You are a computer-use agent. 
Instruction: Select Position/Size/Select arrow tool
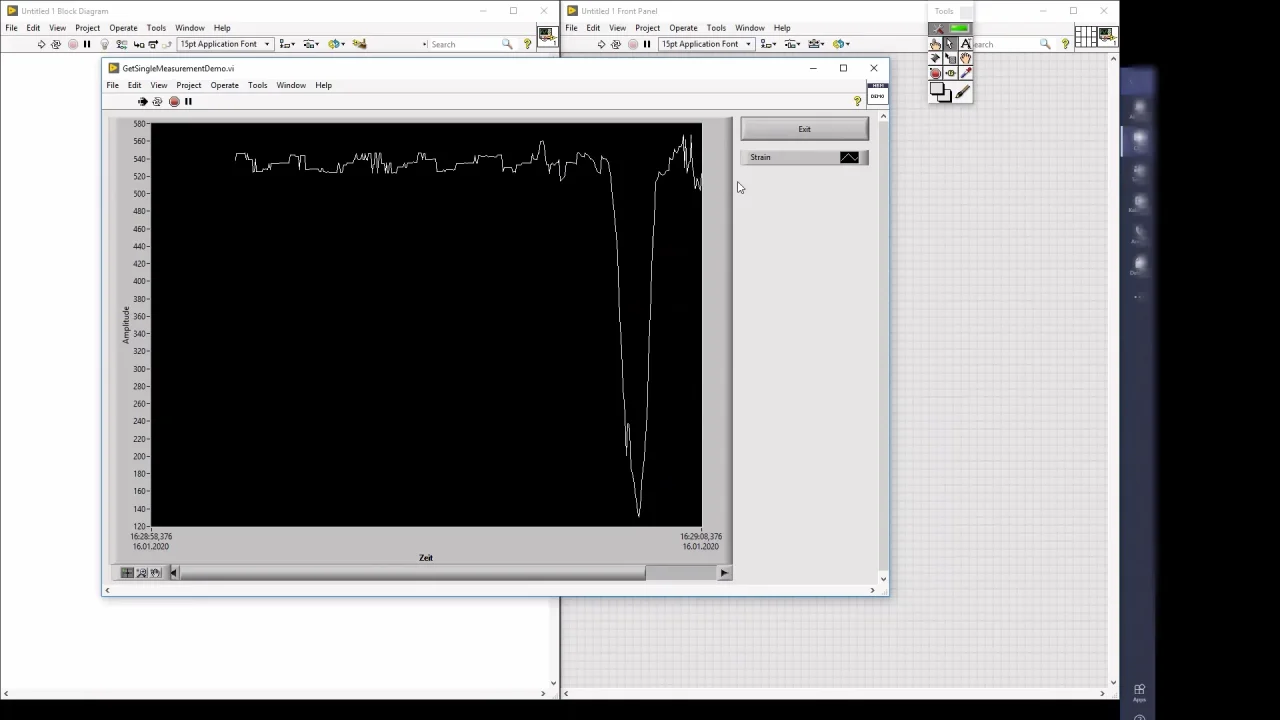950,44
